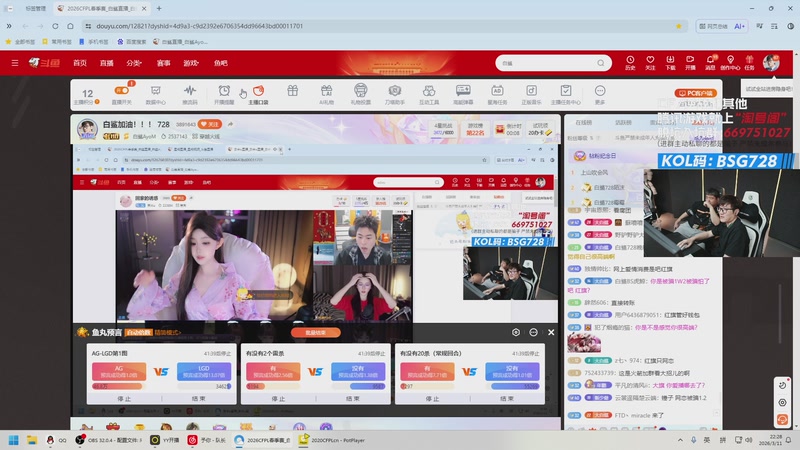Open a new browser tab
Screen dimensions: 800x450
[x=159, y=8]
